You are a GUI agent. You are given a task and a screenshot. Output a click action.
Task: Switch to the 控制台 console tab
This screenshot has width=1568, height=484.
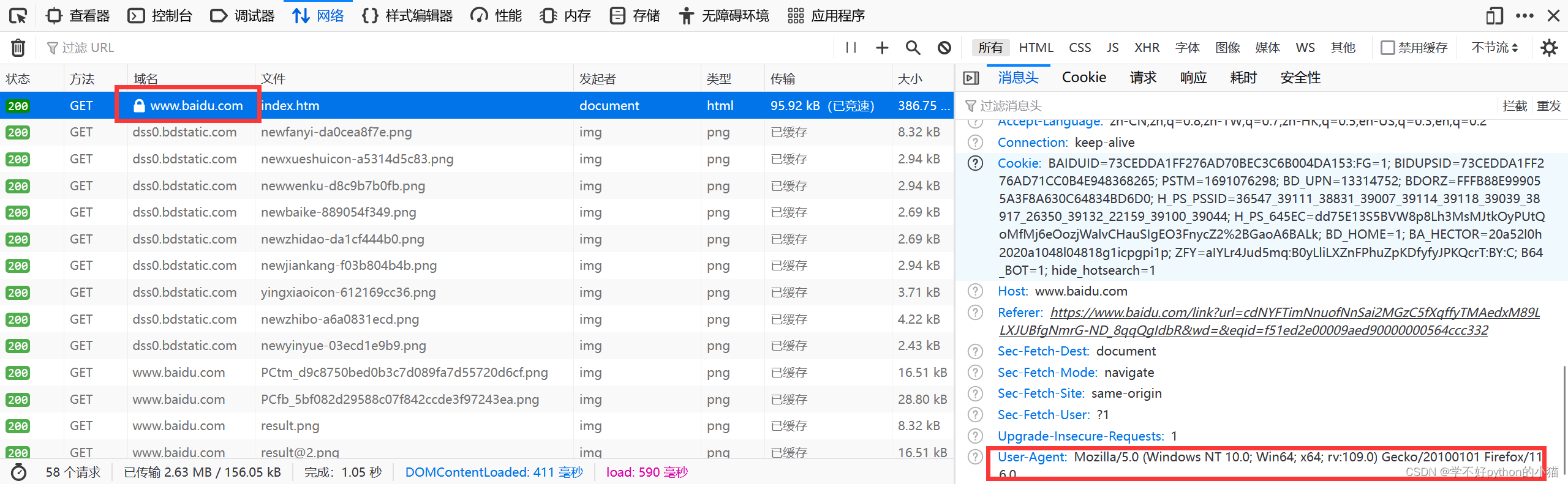click(x=160, y=16)
